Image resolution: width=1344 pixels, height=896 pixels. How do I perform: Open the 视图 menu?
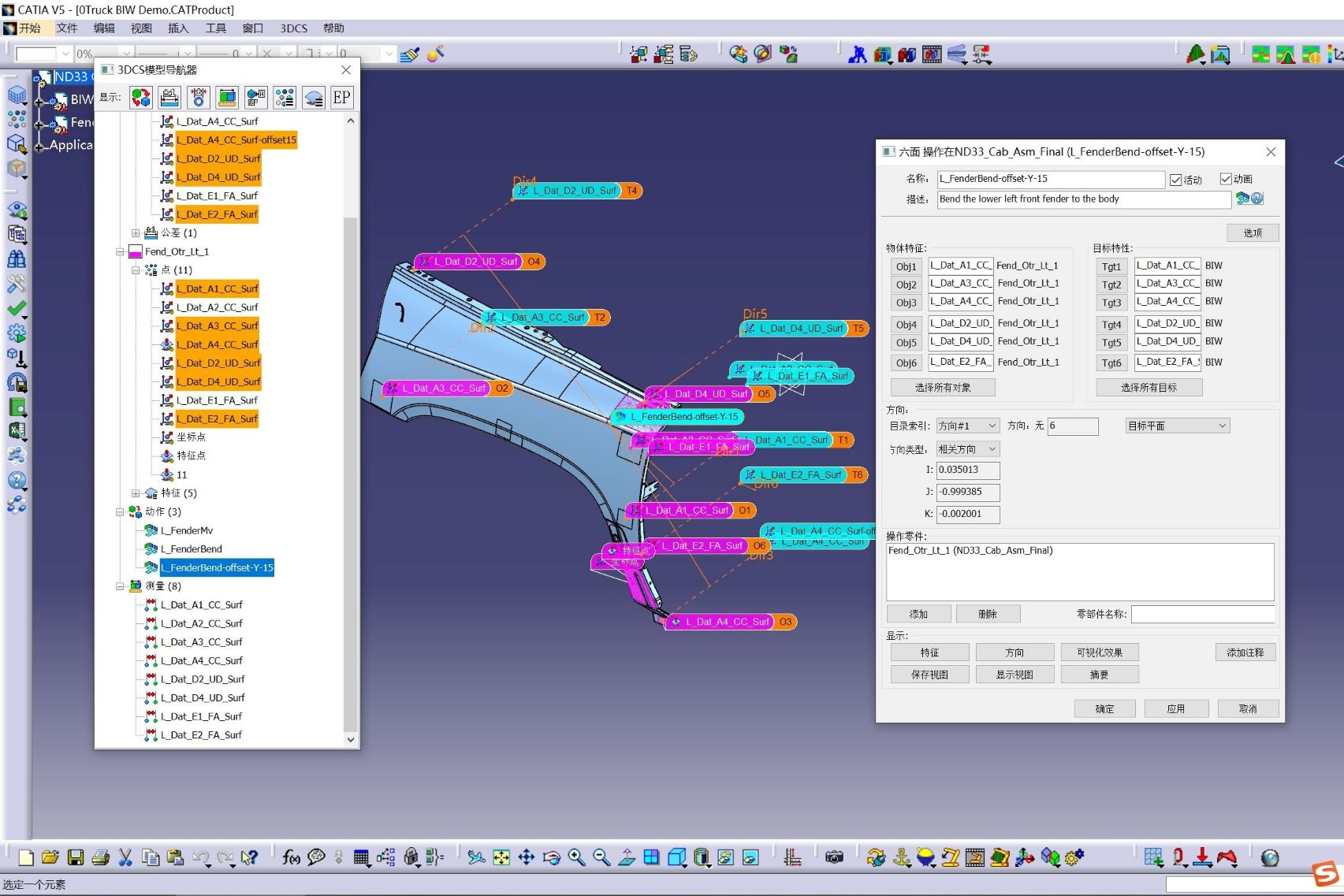[141, 28]
